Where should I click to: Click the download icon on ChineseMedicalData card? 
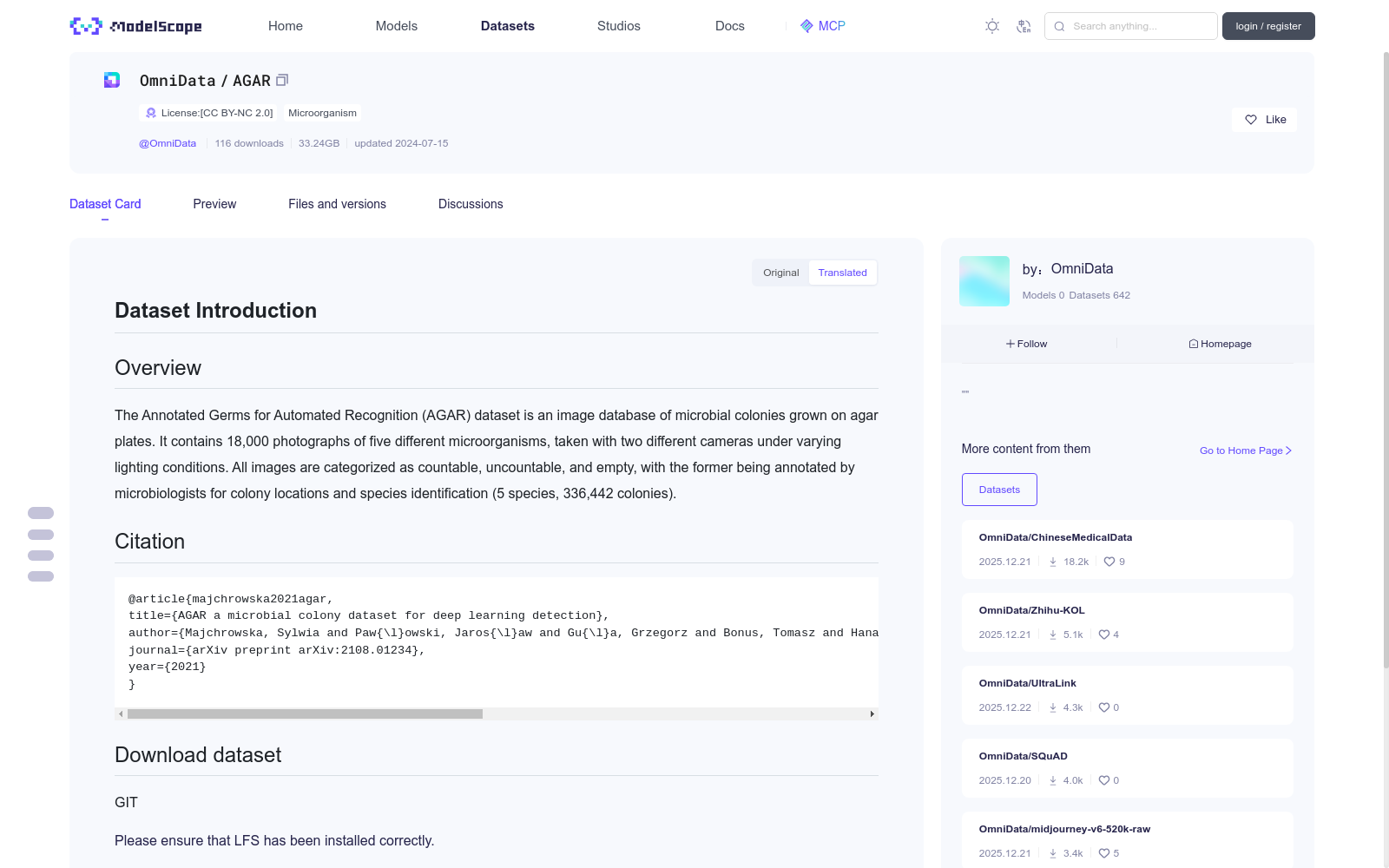[1053, 562]
